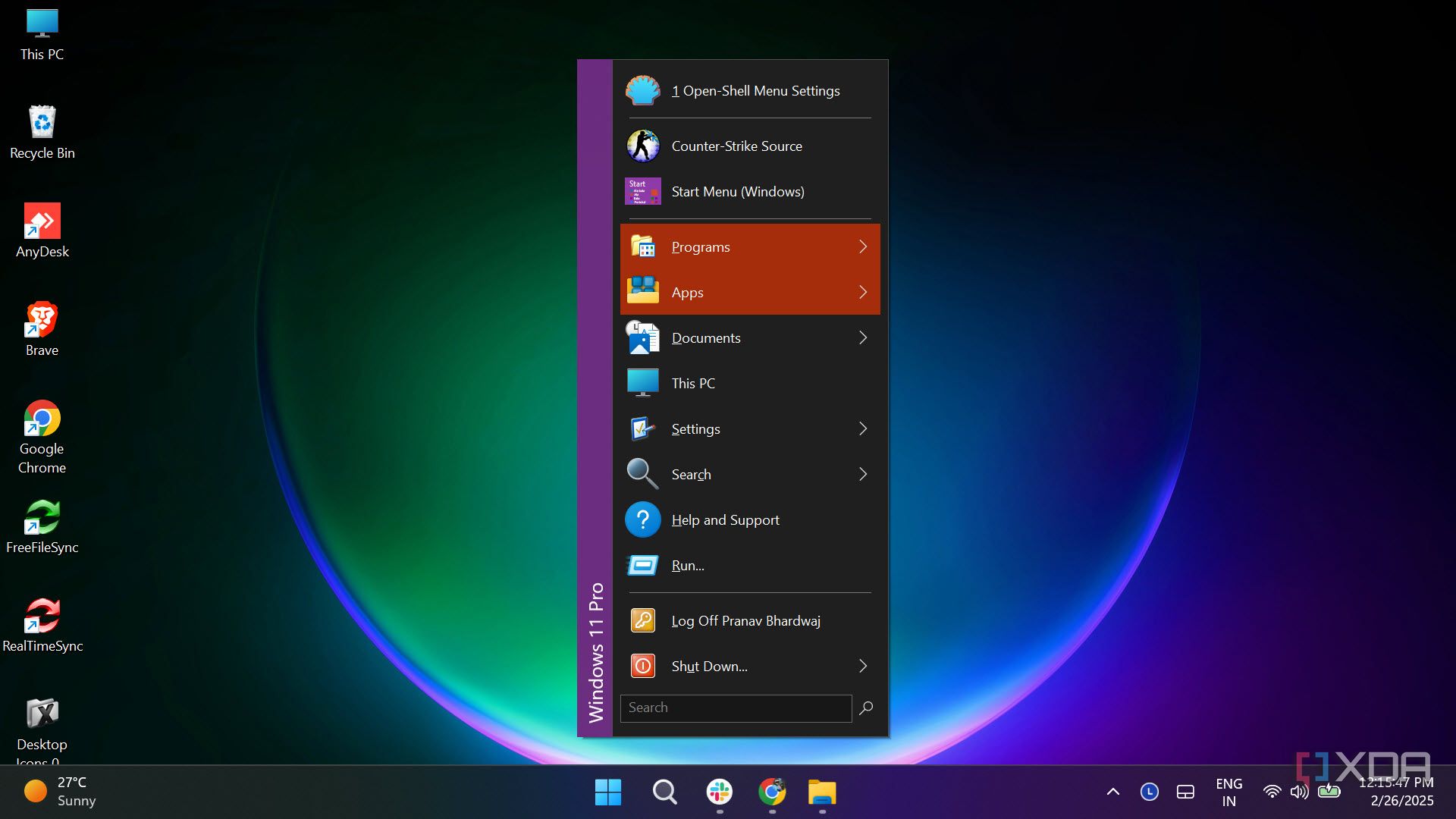The image size is (1456, 819).
Task: Click the start menu Search input box
Action: pos(735,708)
